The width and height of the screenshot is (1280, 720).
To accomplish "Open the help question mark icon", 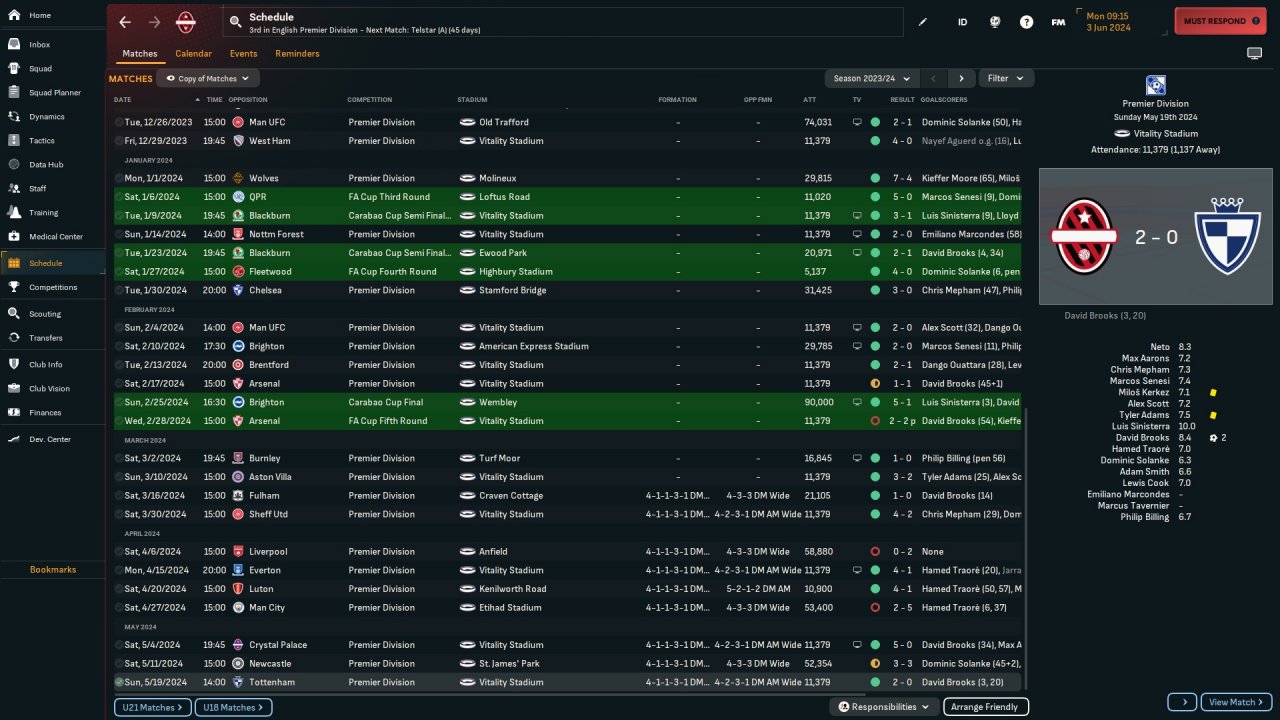I will (1026, 22).
